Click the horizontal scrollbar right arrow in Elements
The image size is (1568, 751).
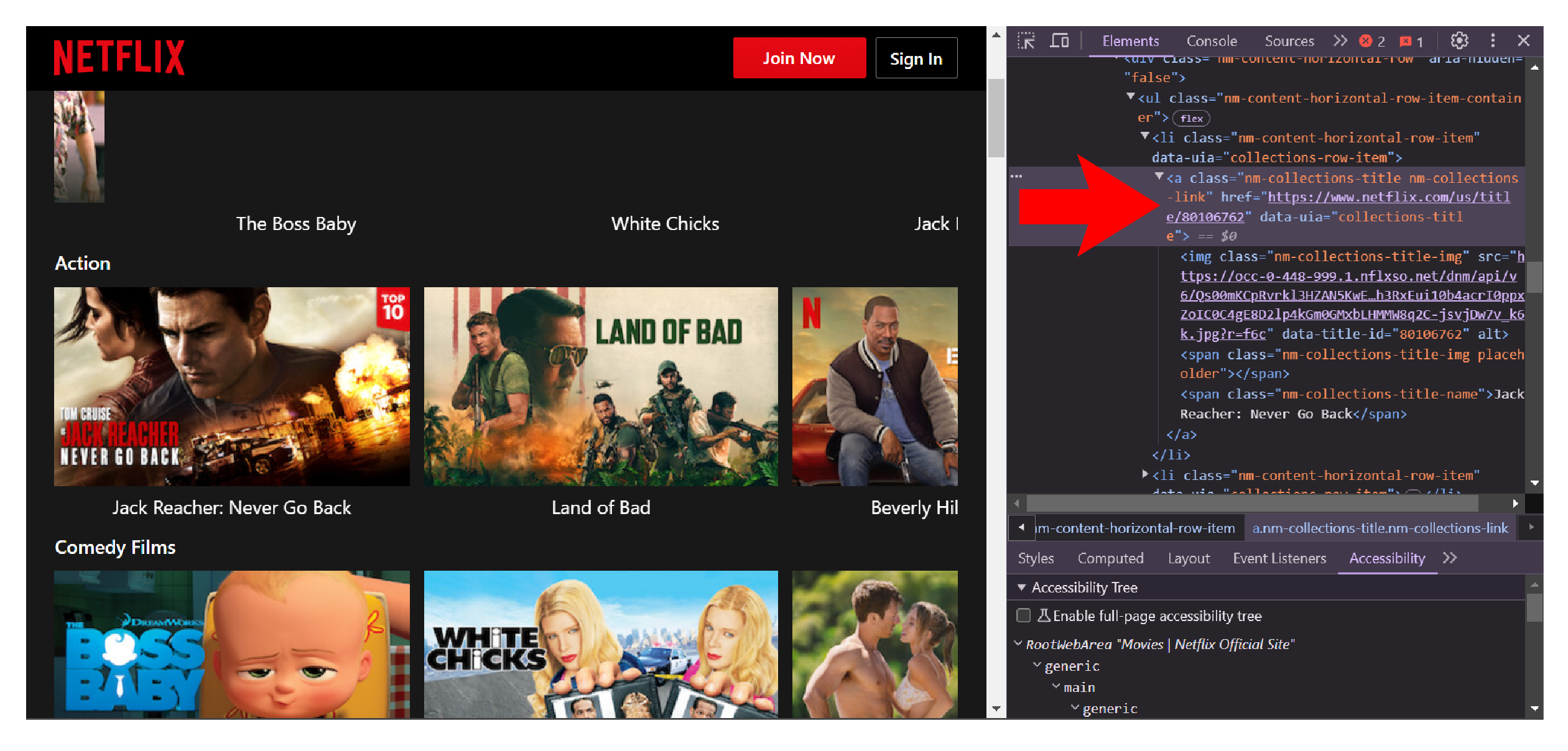pyautogui.click(x=1515, y=503)
